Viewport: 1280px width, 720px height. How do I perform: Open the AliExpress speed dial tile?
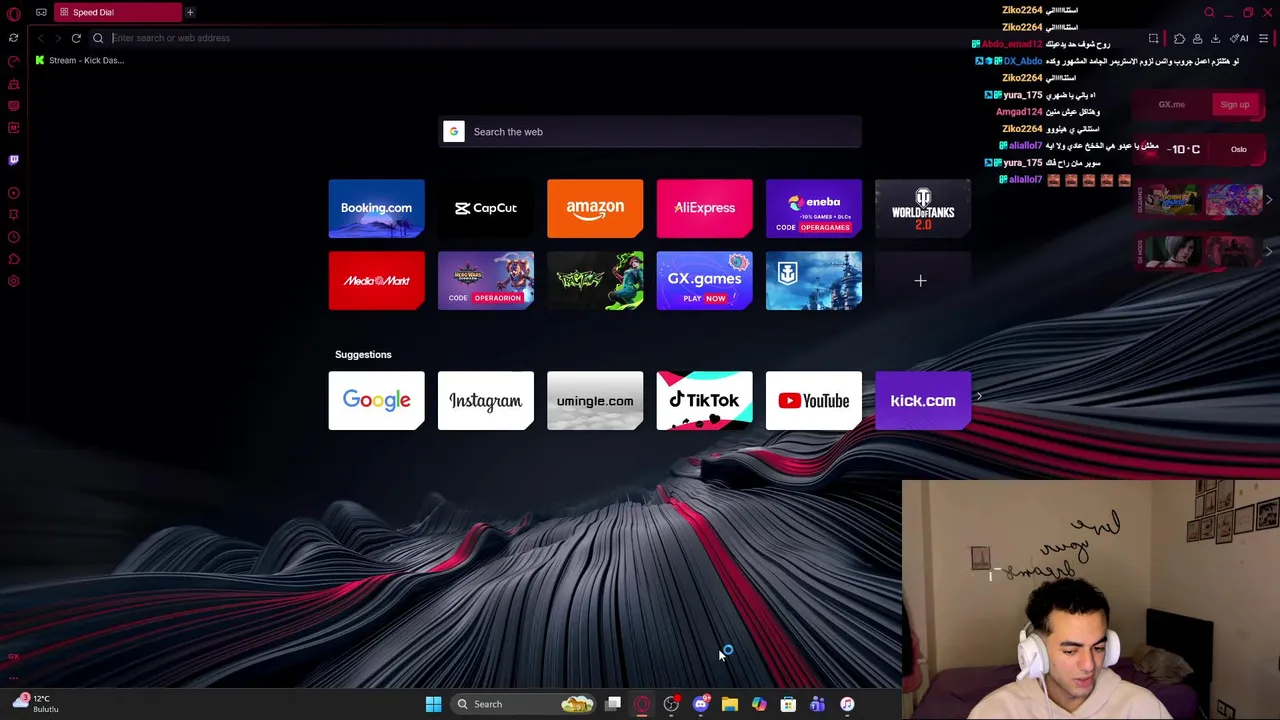(704, 208)
